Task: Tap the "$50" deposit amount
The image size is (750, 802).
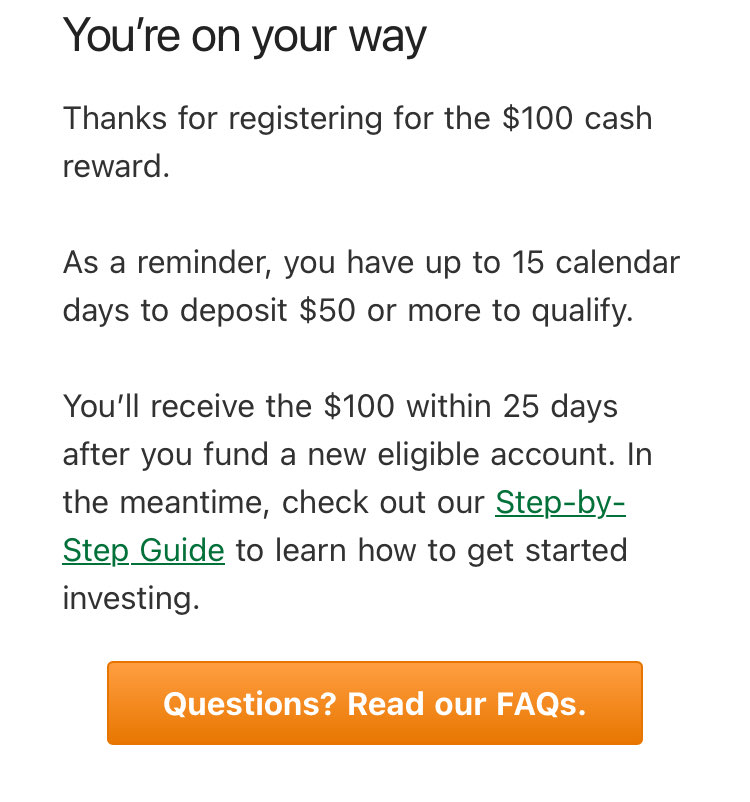Action: tap(327, 311)
